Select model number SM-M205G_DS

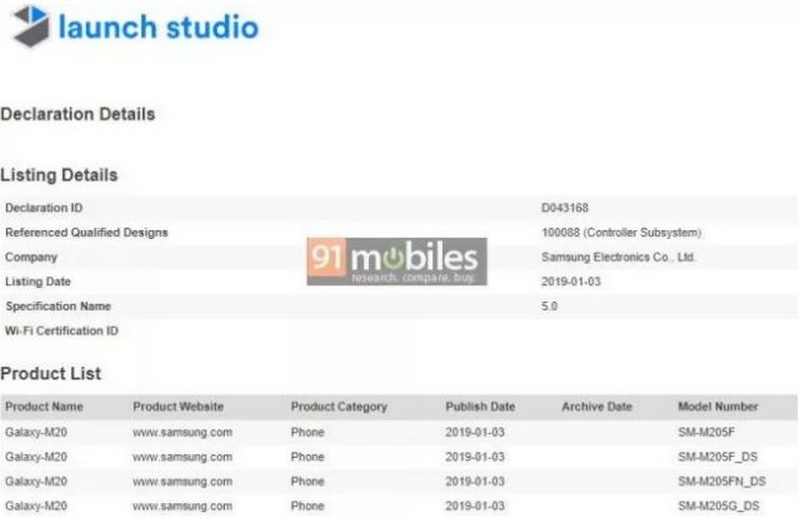pos(718,506)
